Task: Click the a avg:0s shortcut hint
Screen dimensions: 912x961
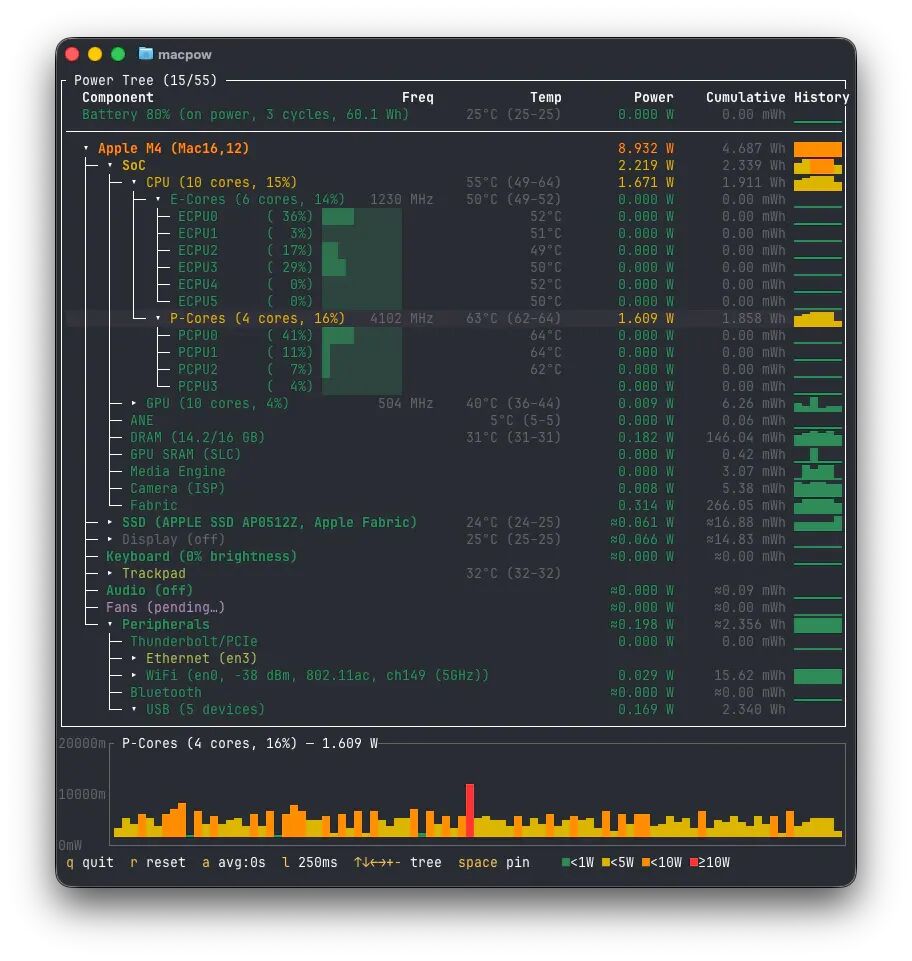Action: 234,862
